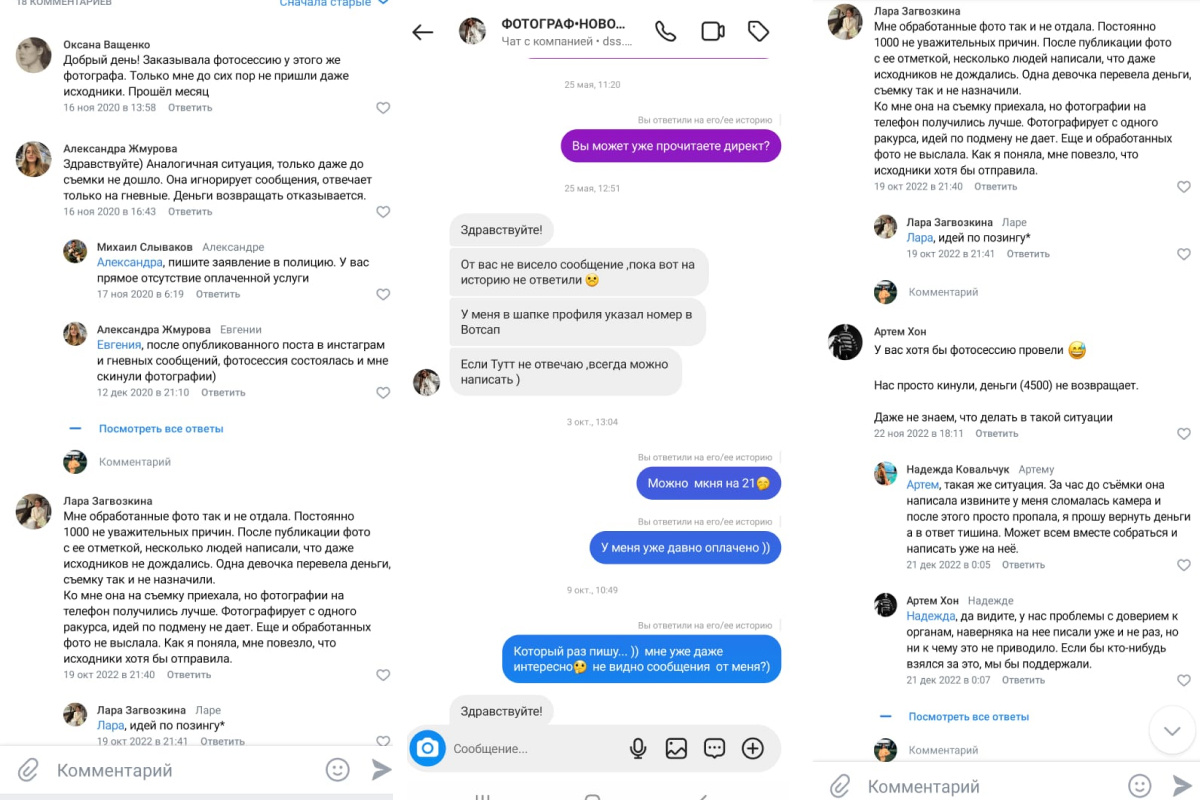Focus the 'Сообщение...' chat input field

(535, 748)
